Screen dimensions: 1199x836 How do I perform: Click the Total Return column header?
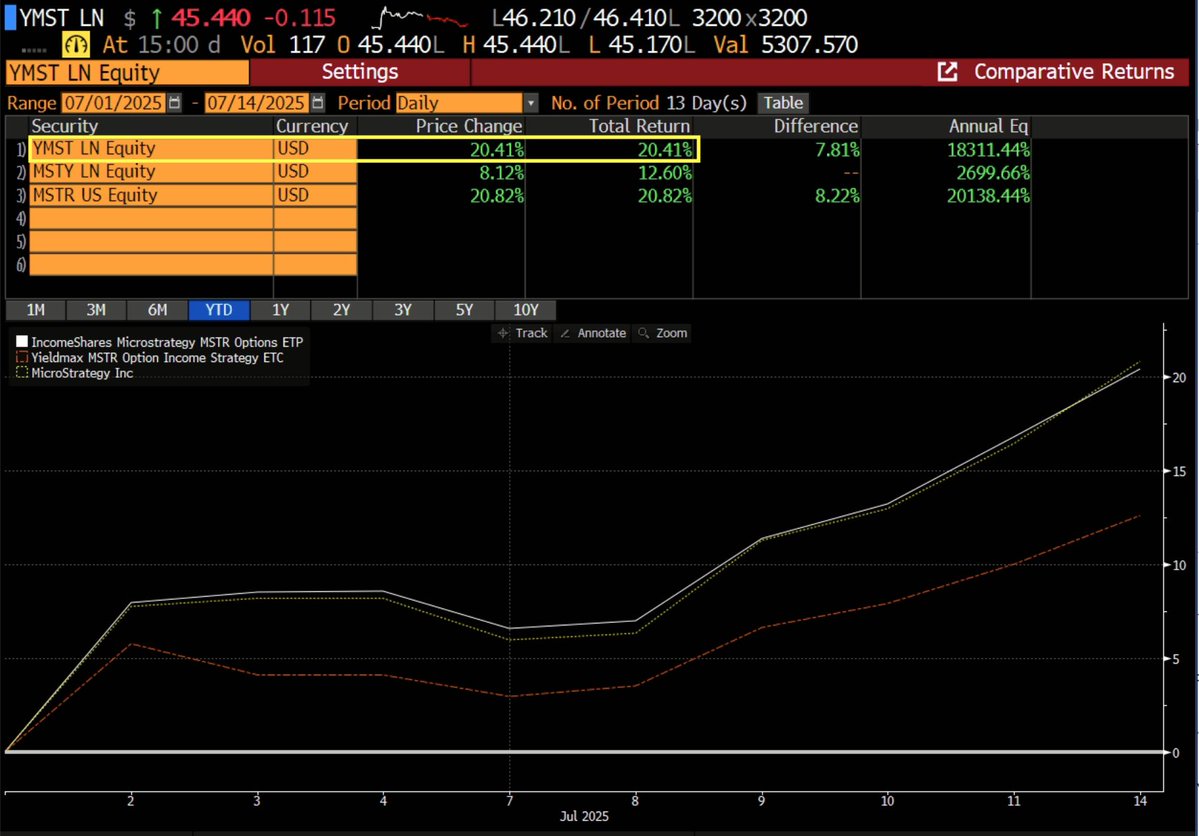(639, 126)
